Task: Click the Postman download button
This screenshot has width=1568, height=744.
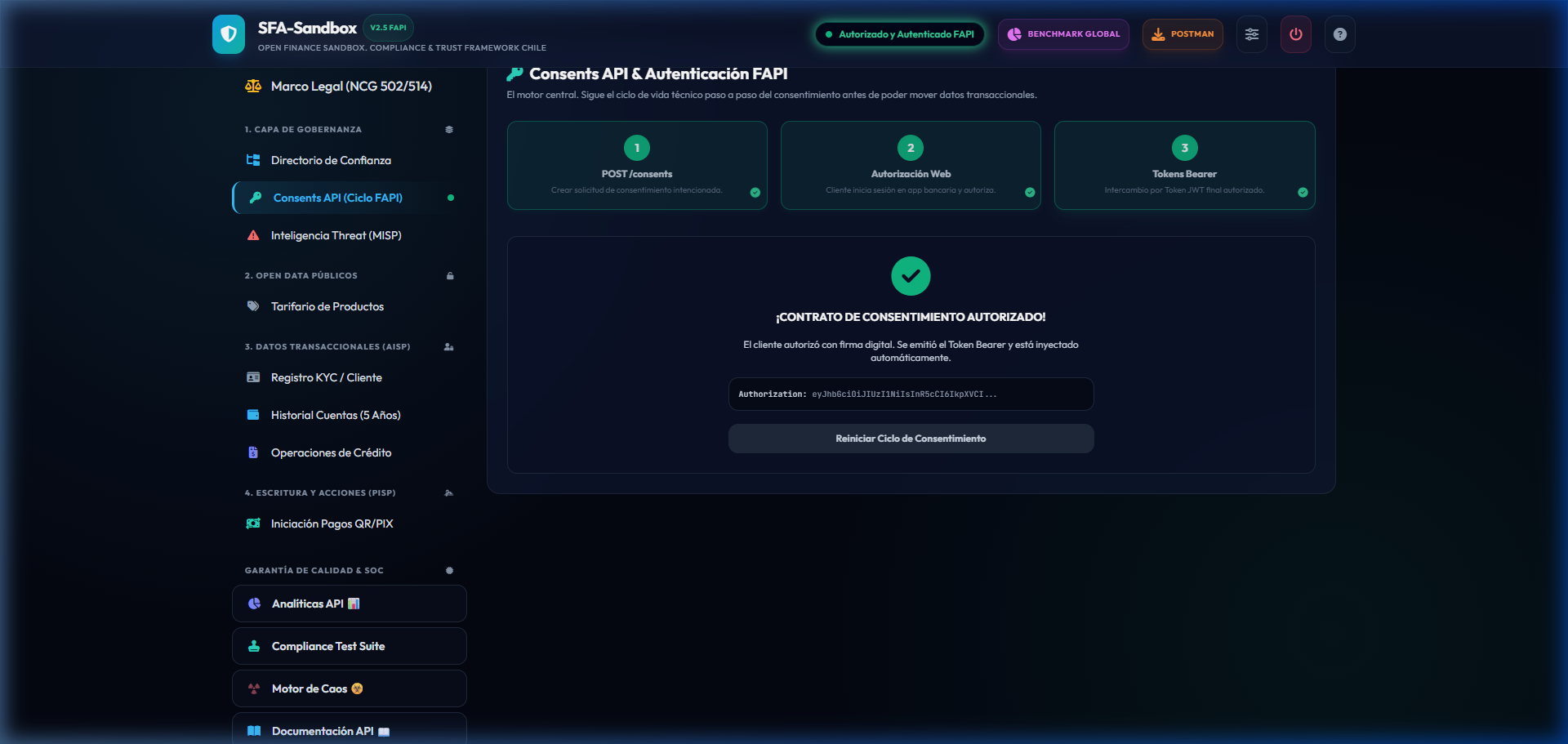Action: [1183, 34]
